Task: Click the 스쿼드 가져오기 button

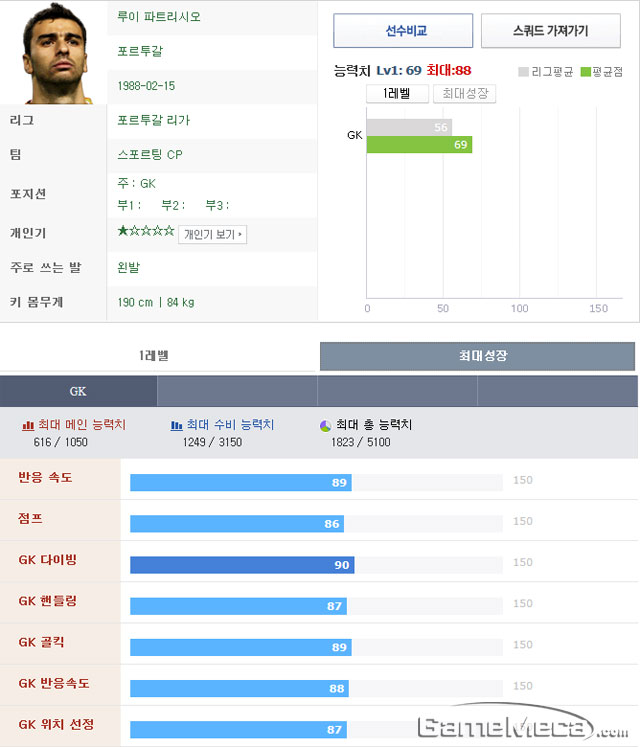Action: click(551, 31)
